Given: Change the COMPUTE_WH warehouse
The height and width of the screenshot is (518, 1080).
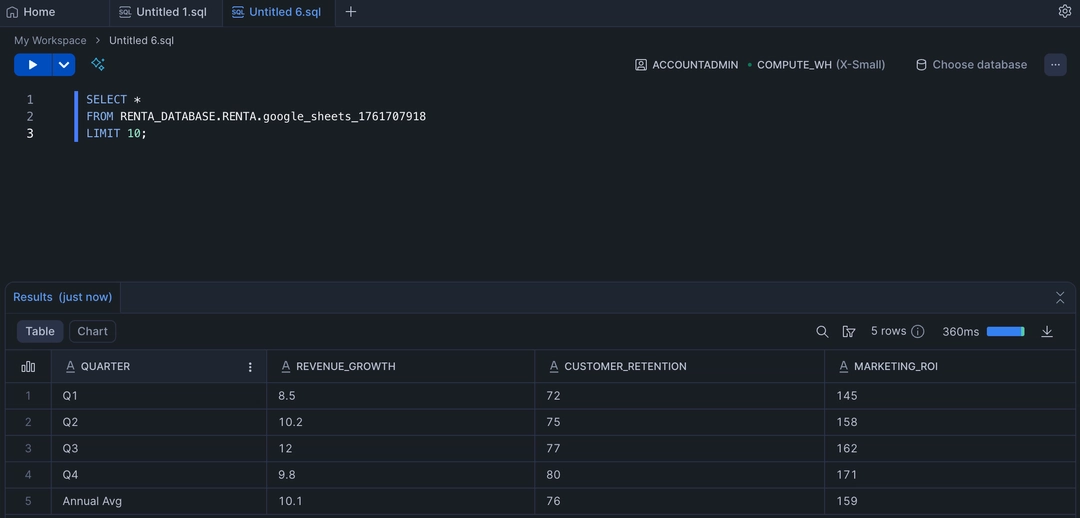Looking at the screenshot, I should click(820, 65).
